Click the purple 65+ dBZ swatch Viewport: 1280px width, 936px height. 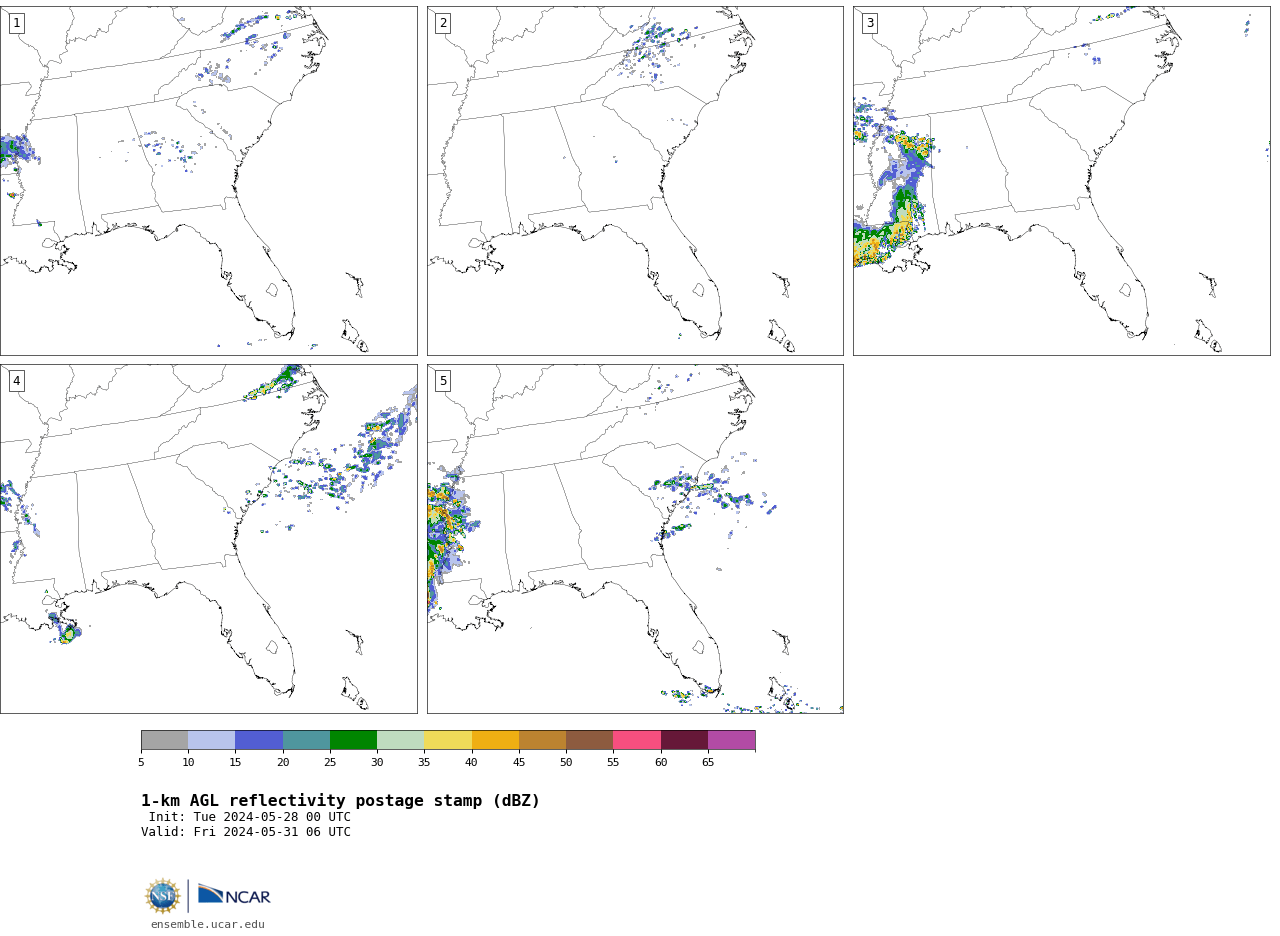coord(731,740)
